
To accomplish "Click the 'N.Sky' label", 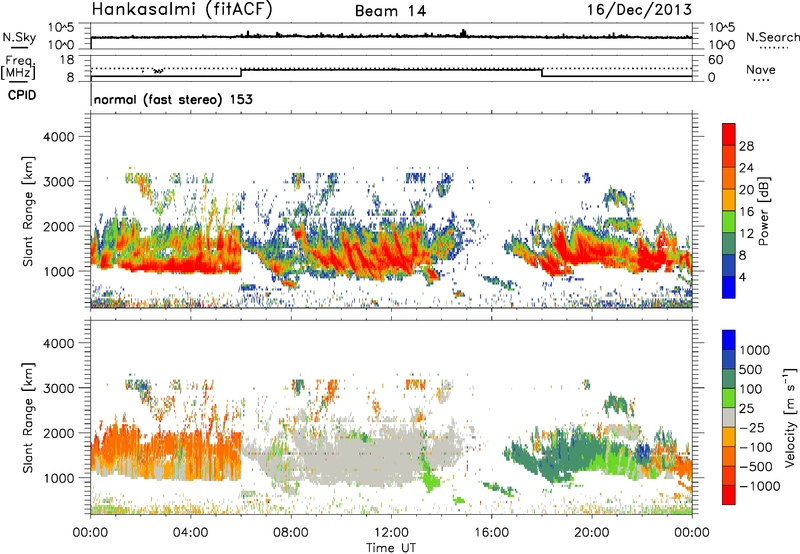I will click(x=19, y=37).
